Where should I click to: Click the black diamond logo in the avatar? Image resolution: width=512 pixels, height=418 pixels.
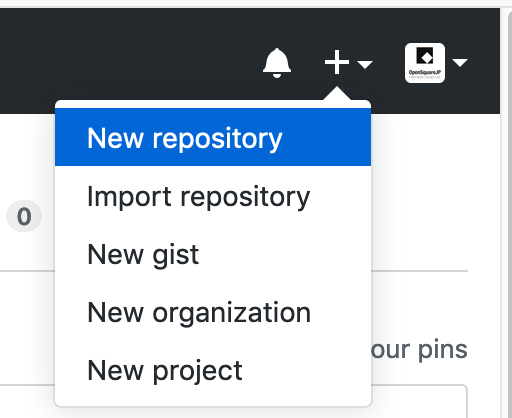coord(425,56)
